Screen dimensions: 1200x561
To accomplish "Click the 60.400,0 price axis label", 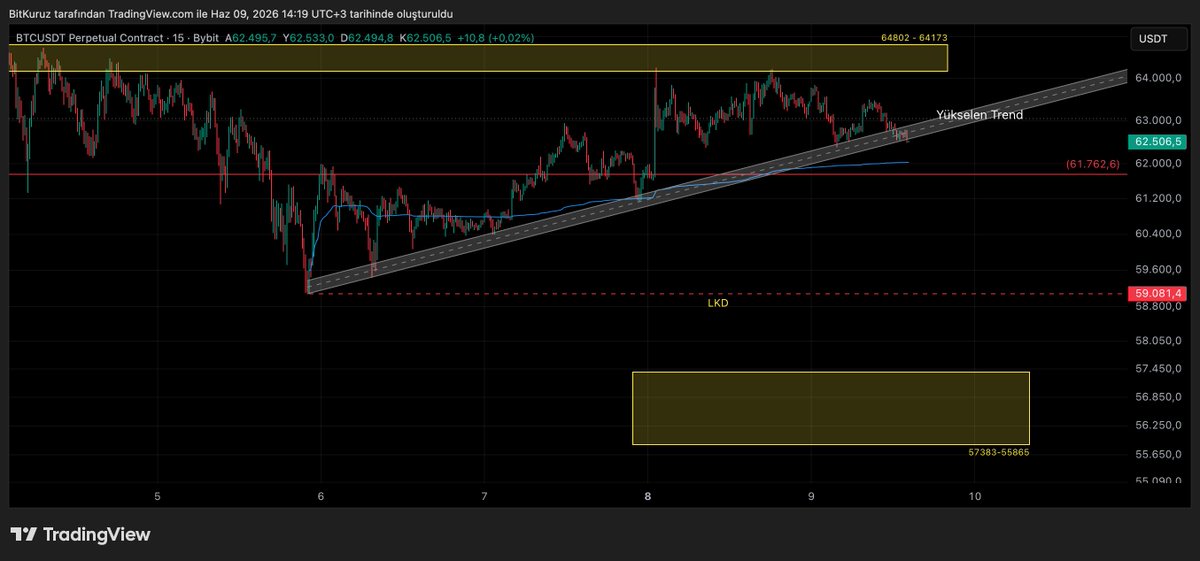I will point(1160,234).
